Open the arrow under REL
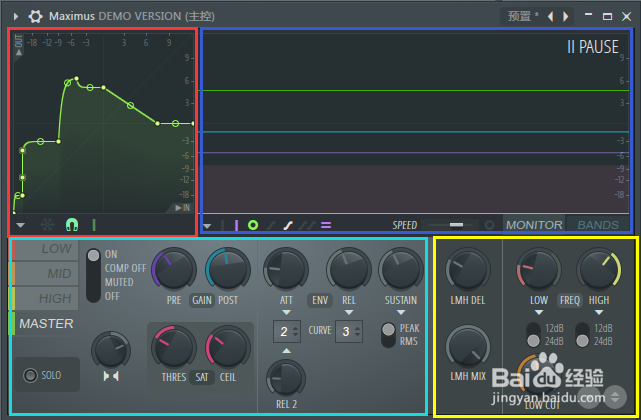Image resolution: width=641 pixels, height=420 pixels. [x=349, y=313]
